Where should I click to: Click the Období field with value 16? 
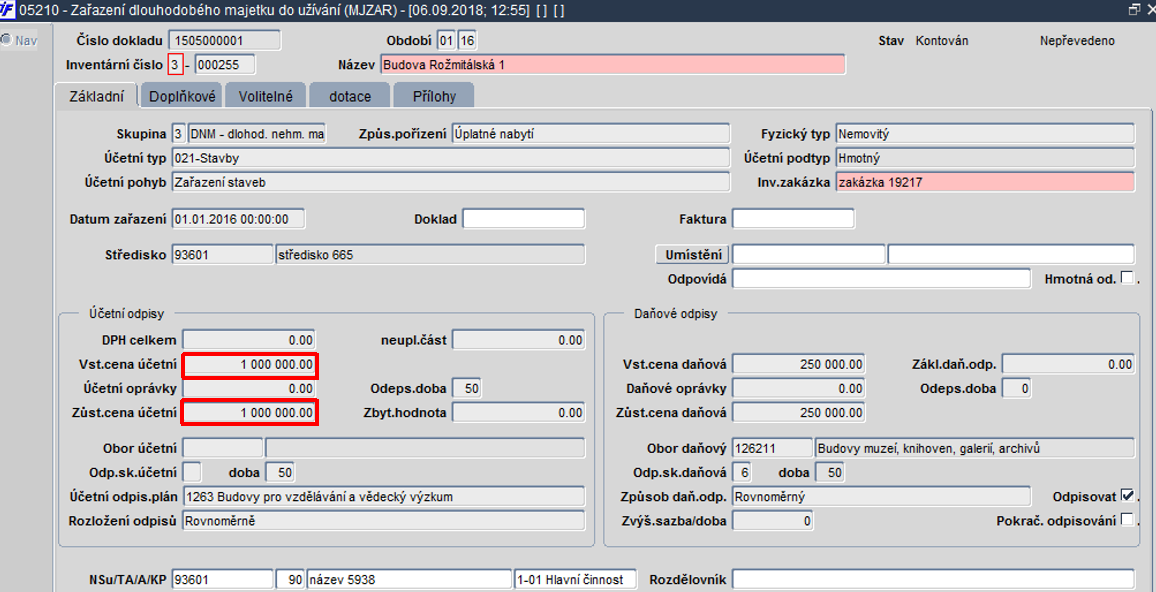467,41
